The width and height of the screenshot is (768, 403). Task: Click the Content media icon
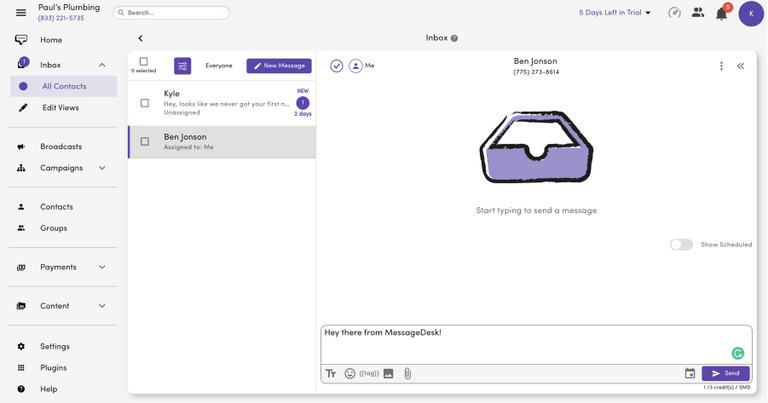pyautogui.click(x=21, y=306)
